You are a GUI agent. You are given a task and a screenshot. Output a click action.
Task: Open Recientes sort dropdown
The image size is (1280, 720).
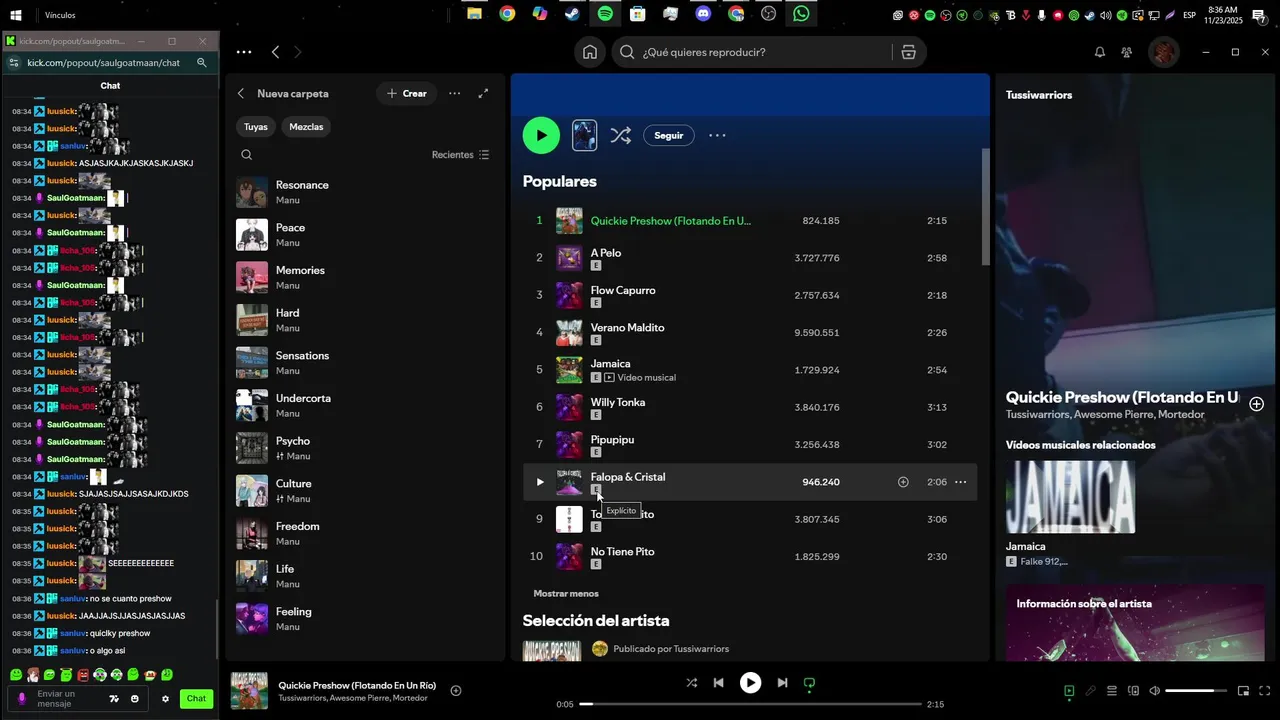(460, 155)
